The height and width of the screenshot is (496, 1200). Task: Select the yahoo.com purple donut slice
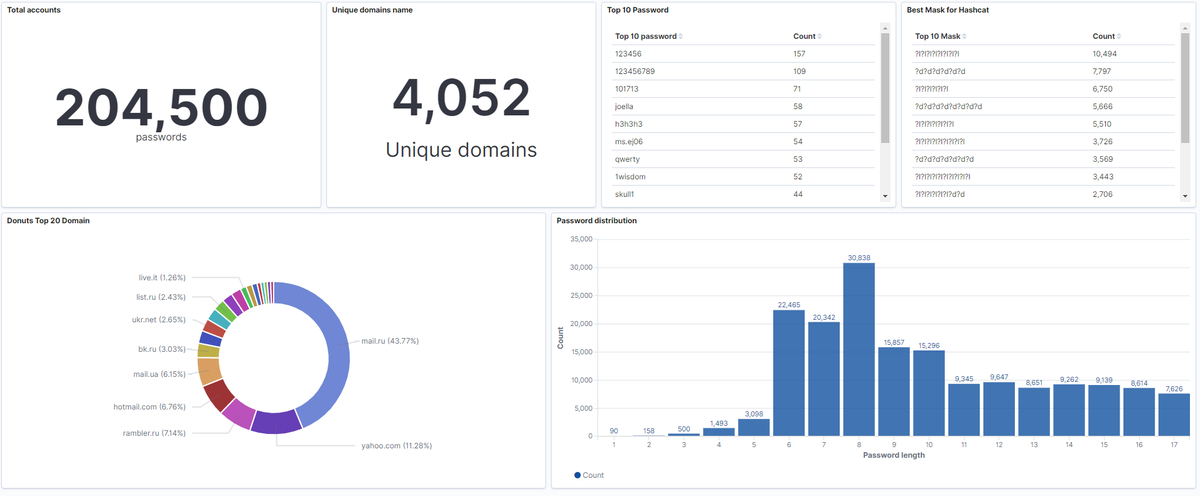click(276, 422)
